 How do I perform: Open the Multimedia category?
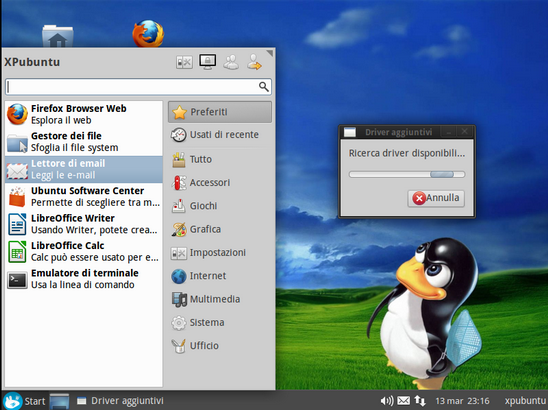(x=220, y=300)
